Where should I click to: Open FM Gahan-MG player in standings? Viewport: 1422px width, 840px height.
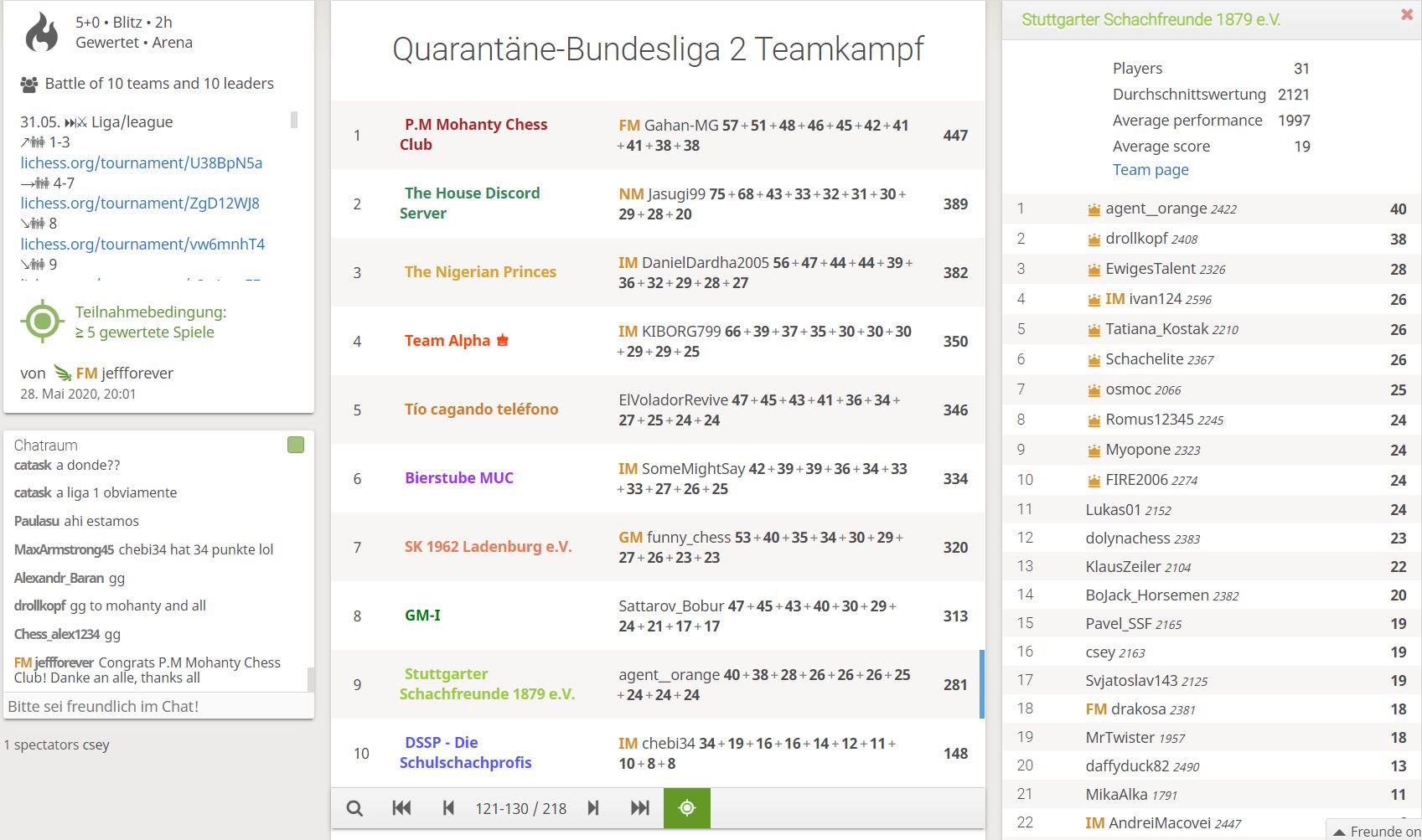pos(669,125)
